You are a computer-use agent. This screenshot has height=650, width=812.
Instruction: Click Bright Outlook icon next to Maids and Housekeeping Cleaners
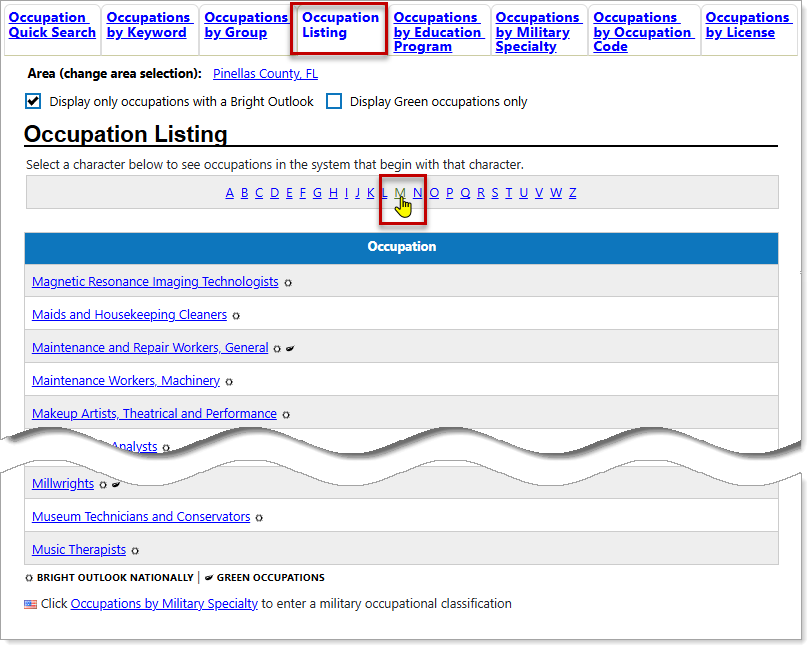tap(236, 316)
